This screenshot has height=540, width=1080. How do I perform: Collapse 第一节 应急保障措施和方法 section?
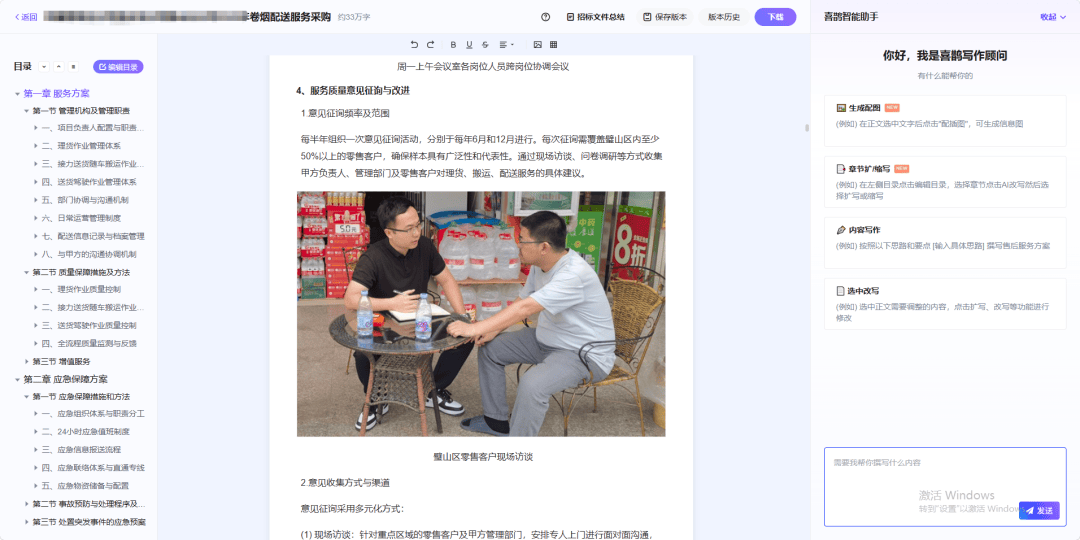pyautogui.click(x=27, y=397)
